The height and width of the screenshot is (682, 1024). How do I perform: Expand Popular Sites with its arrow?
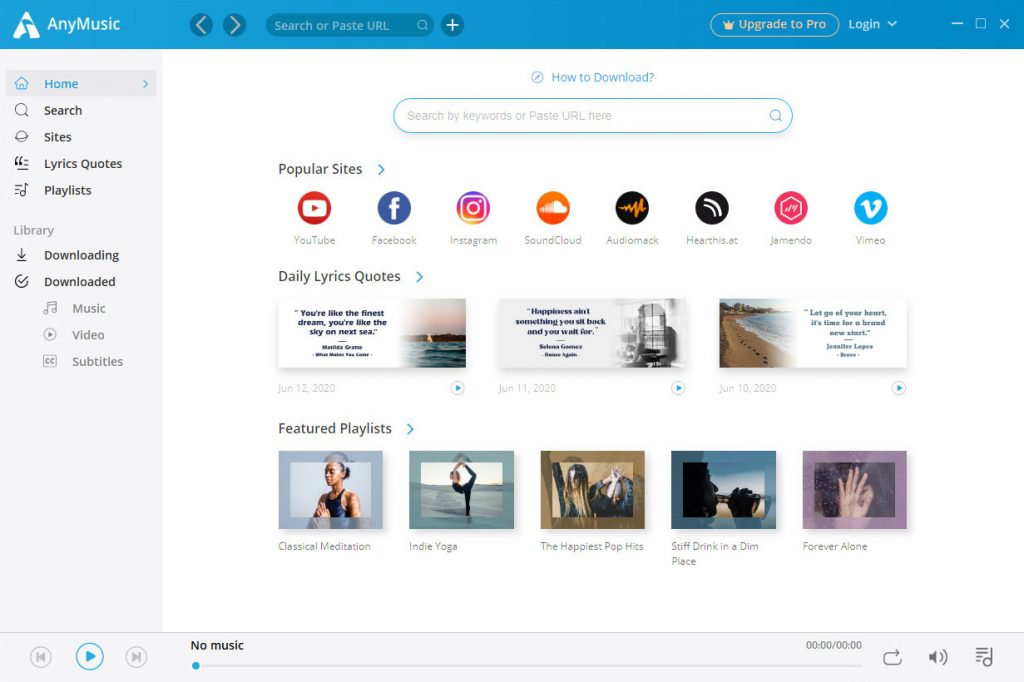(x=381, y=170)
